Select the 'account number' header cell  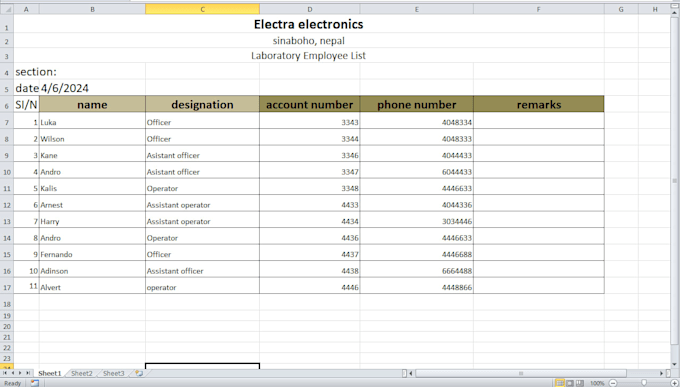[x=310, y=105]
